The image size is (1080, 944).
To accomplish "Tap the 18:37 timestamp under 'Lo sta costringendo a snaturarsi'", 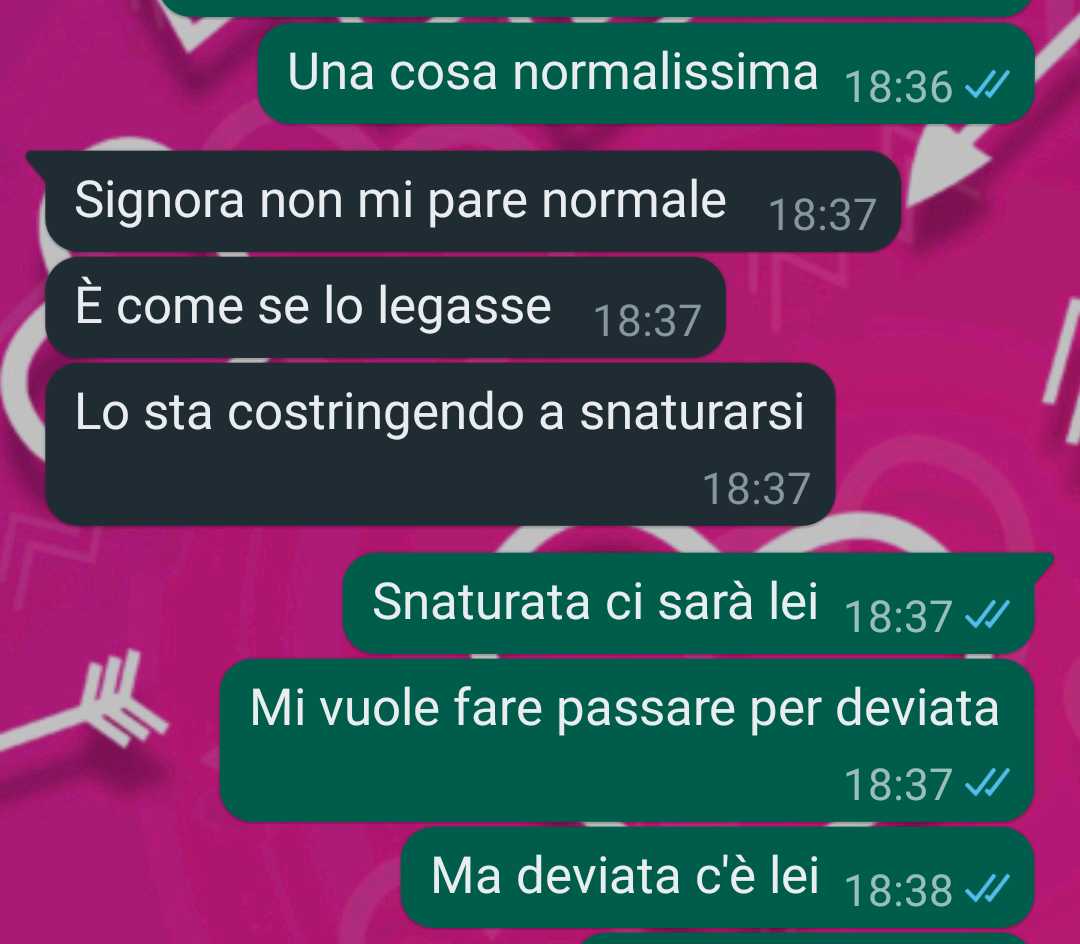I will tap(756, 488).
